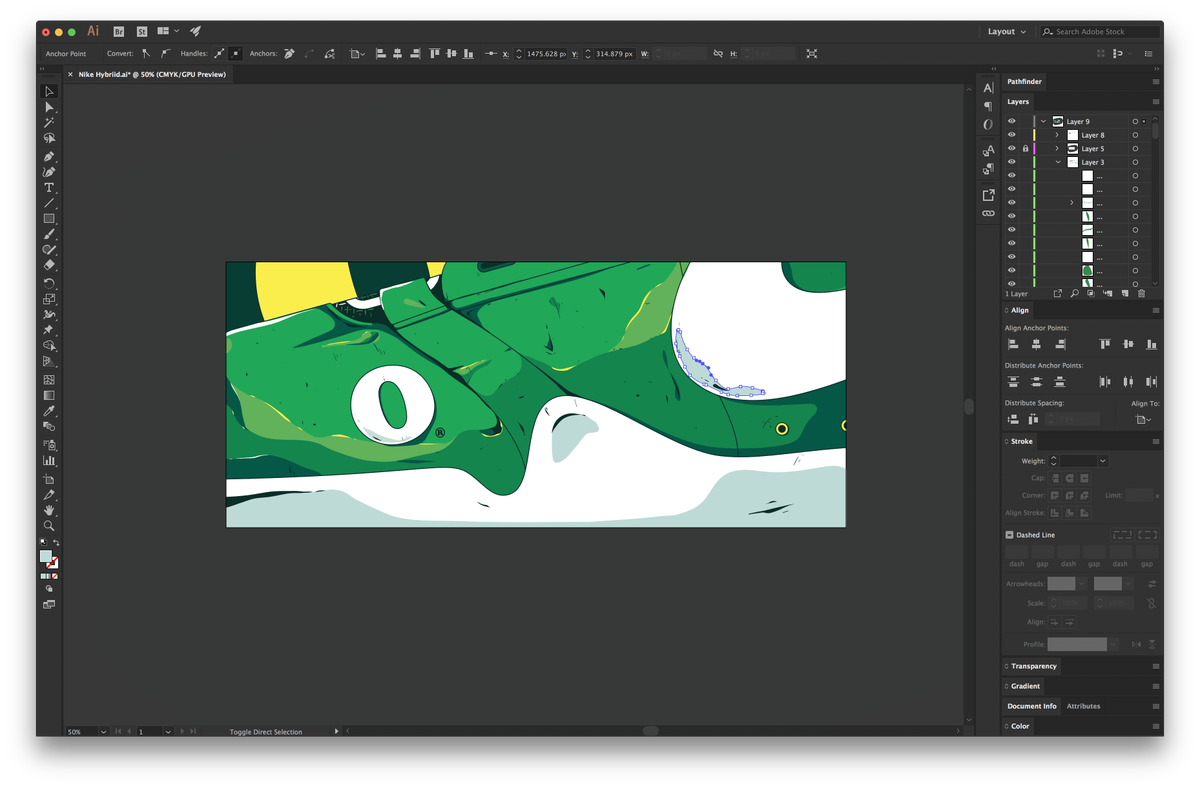The height and width of the screenshot is (788, 1200).
Task: Collapse the Layer 9 group
Action: (x=1043, y=121)
